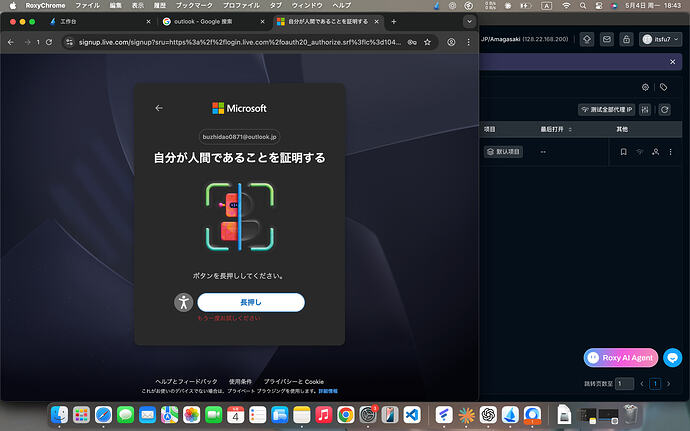690x431 pixels.
Task: Click the dimmed Wi-Fi icon in the 默认项目 row
Action: click(639, 151)
